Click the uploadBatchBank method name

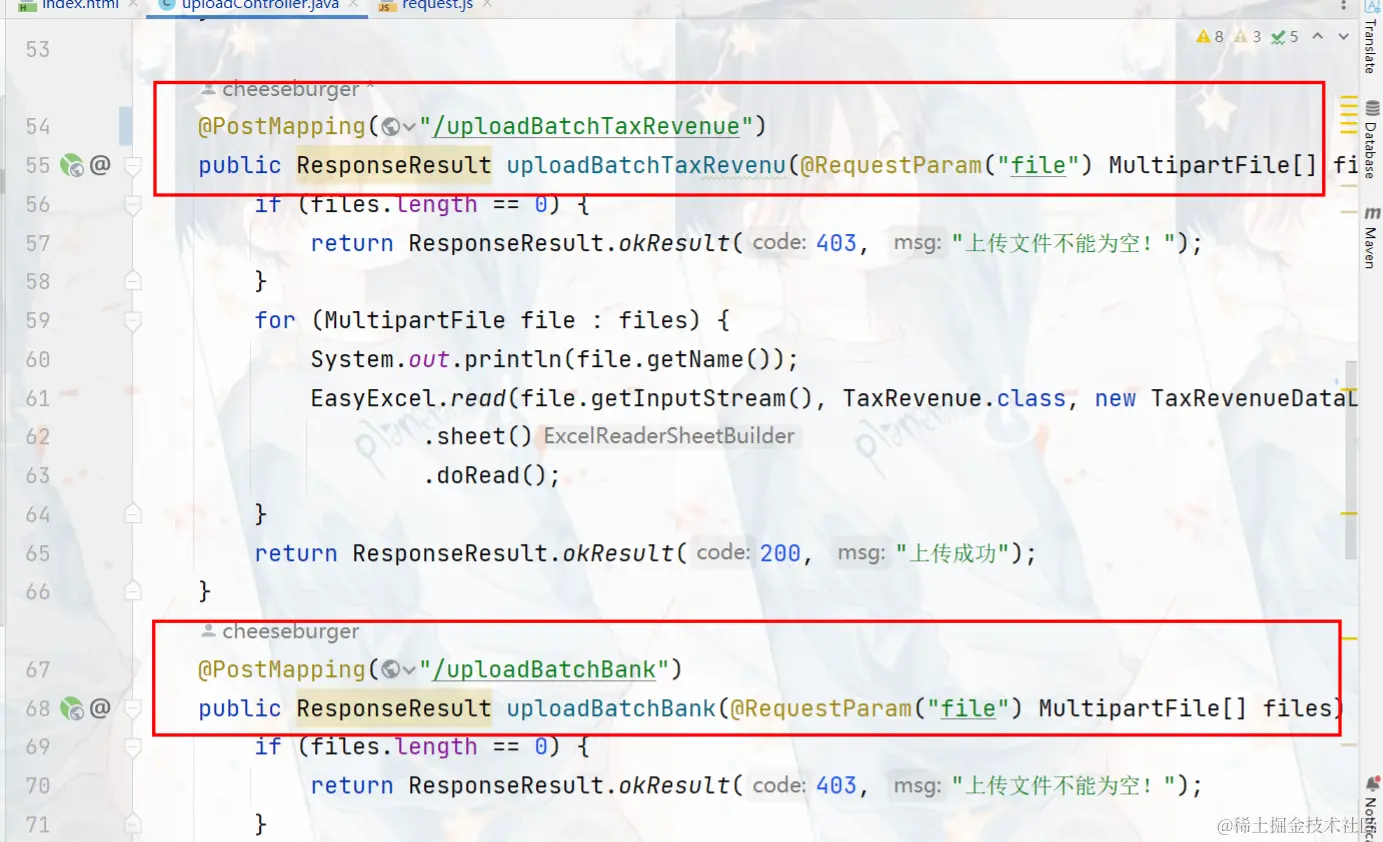[611, 709]
